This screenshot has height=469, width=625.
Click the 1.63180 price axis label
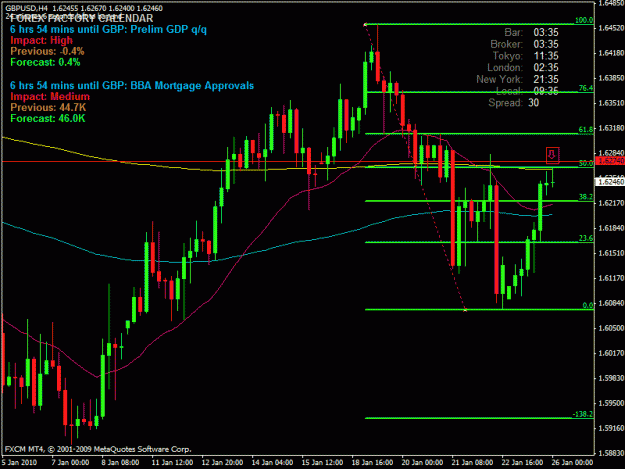[611, 128]
